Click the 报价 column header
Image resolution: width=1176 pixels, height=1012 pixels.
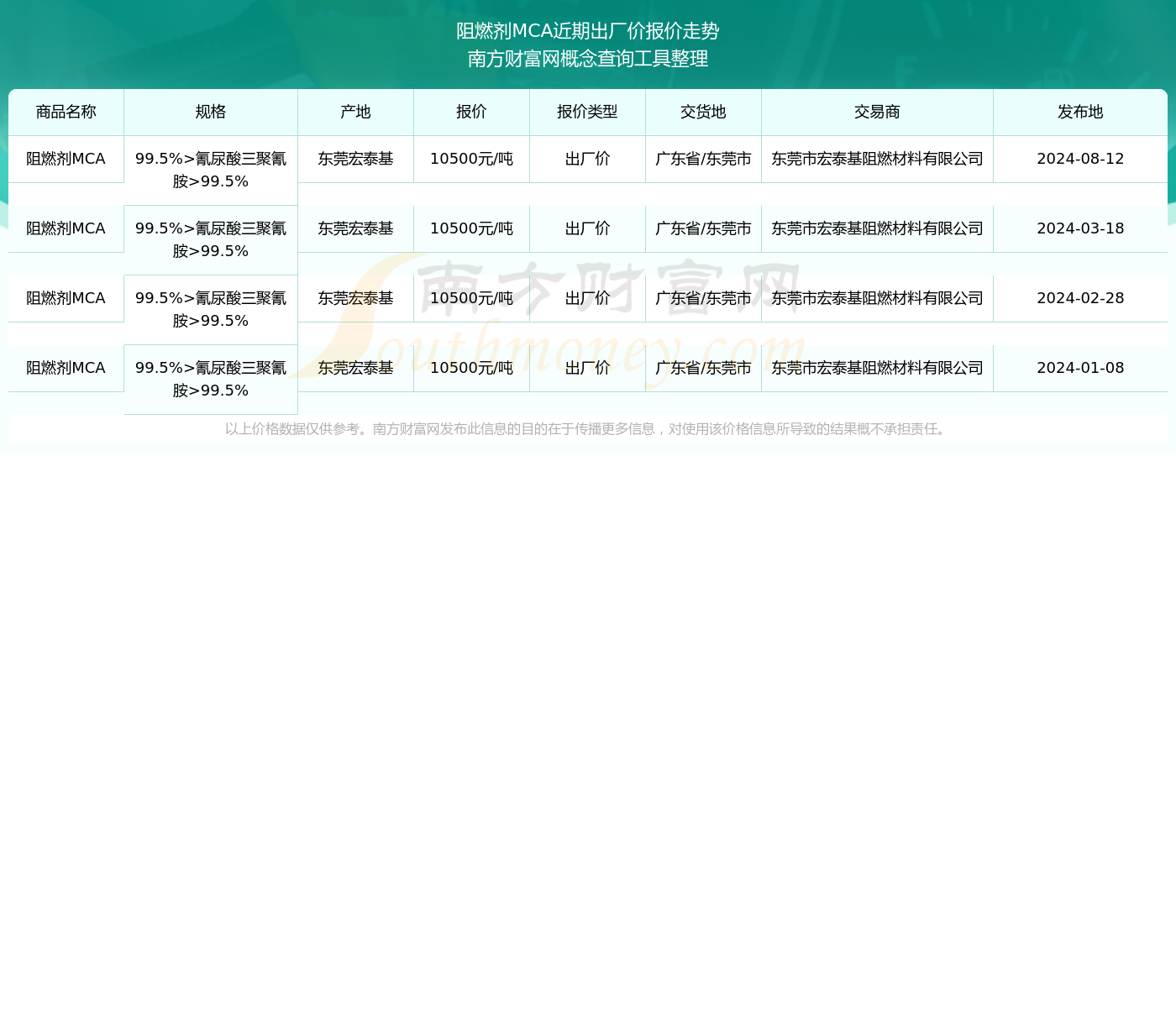(471, 112)
